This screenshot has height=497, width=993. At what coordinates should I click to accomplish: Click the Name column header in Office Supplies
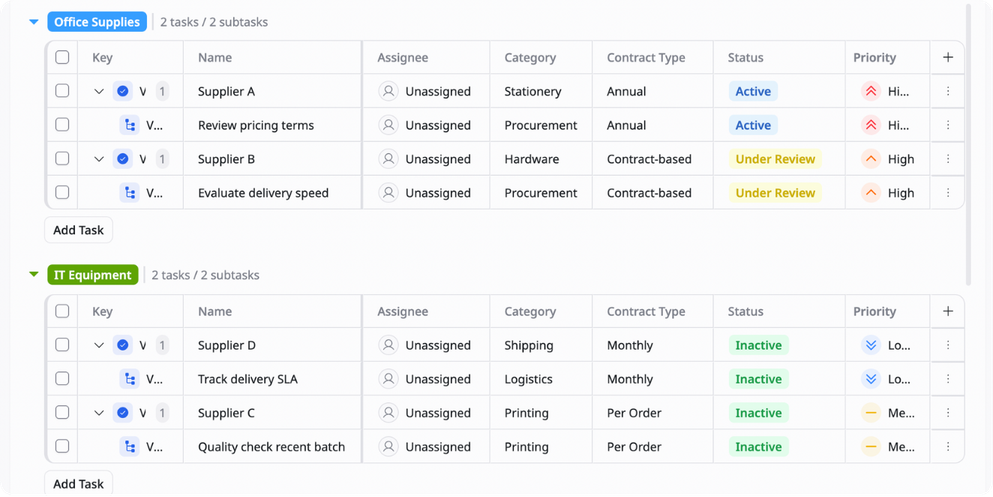coord(215,58)
